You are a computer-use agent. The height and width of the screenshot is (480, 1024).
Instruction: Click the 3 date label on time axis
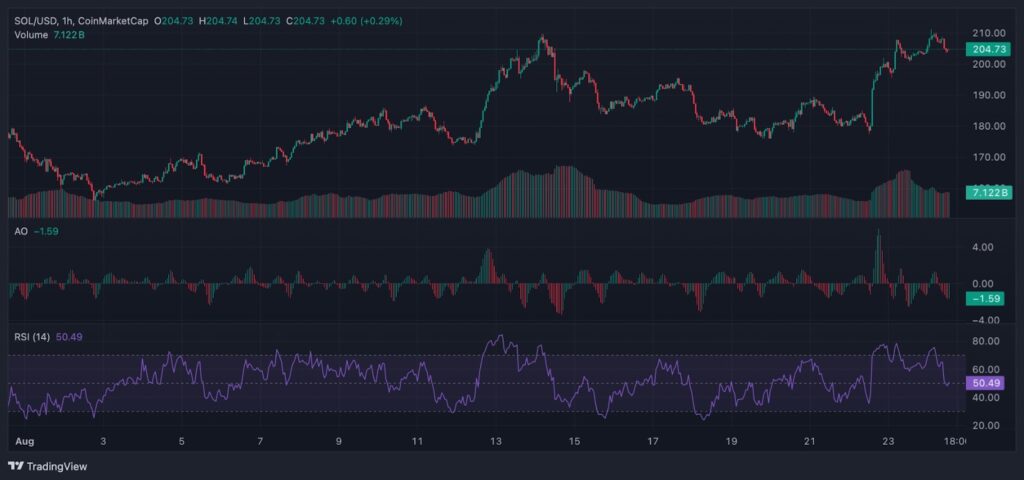tap(103, 441)
